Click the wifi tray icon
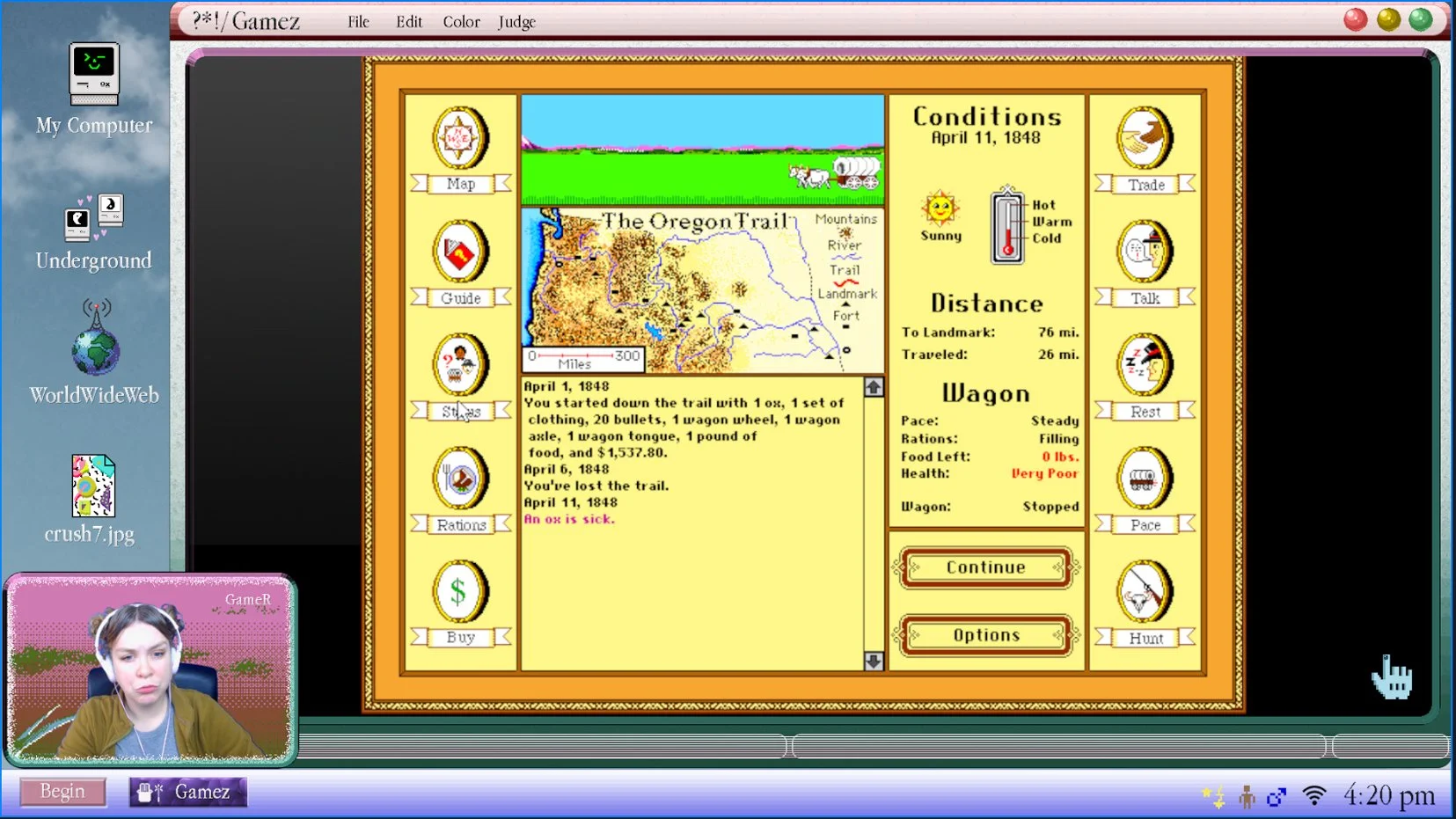The image size is (1456, 819). (x=1314, y=797)
